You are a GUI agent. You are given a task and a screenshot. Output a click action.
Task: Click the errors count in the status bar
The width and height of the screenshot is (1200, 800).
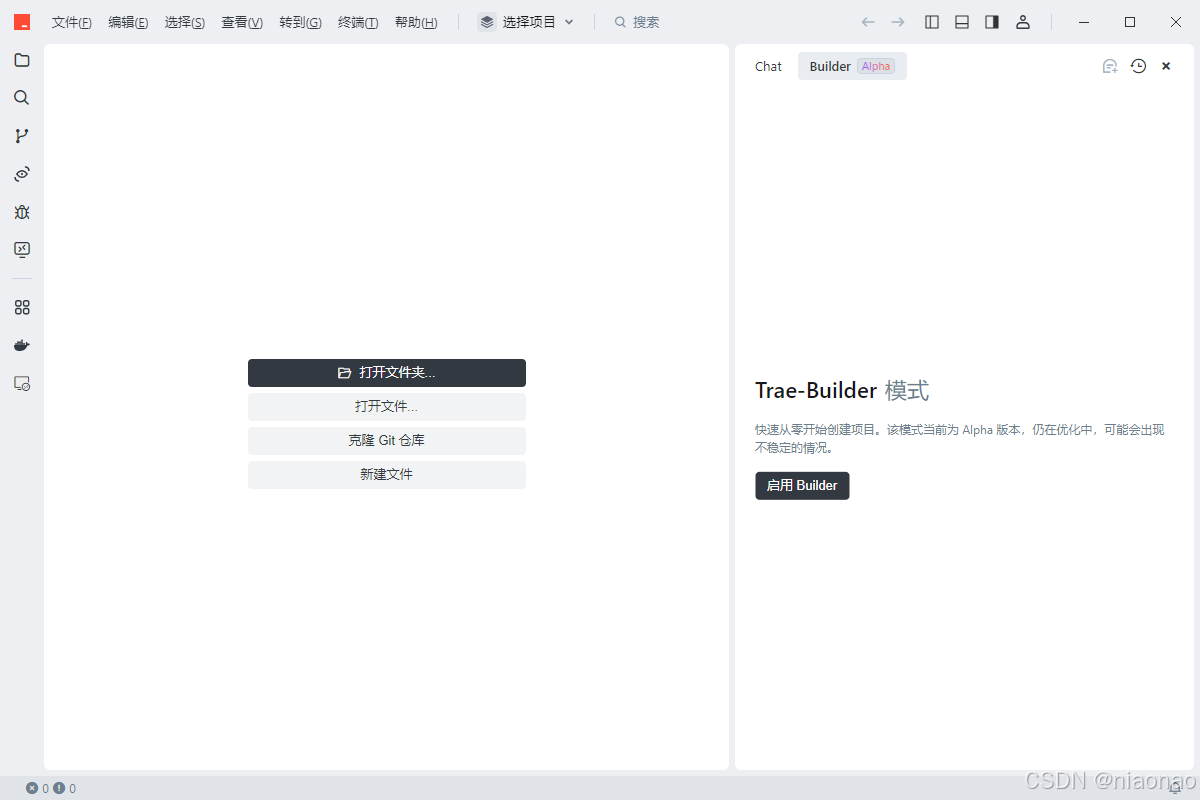38,788
